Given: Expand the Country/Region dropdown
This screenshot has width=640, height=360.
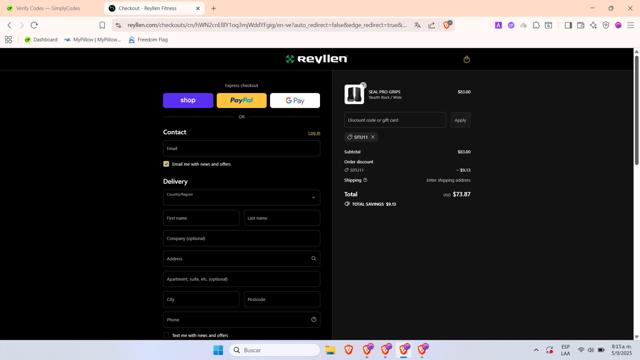Looking at the screenshot, I should [x=242, y=198].
